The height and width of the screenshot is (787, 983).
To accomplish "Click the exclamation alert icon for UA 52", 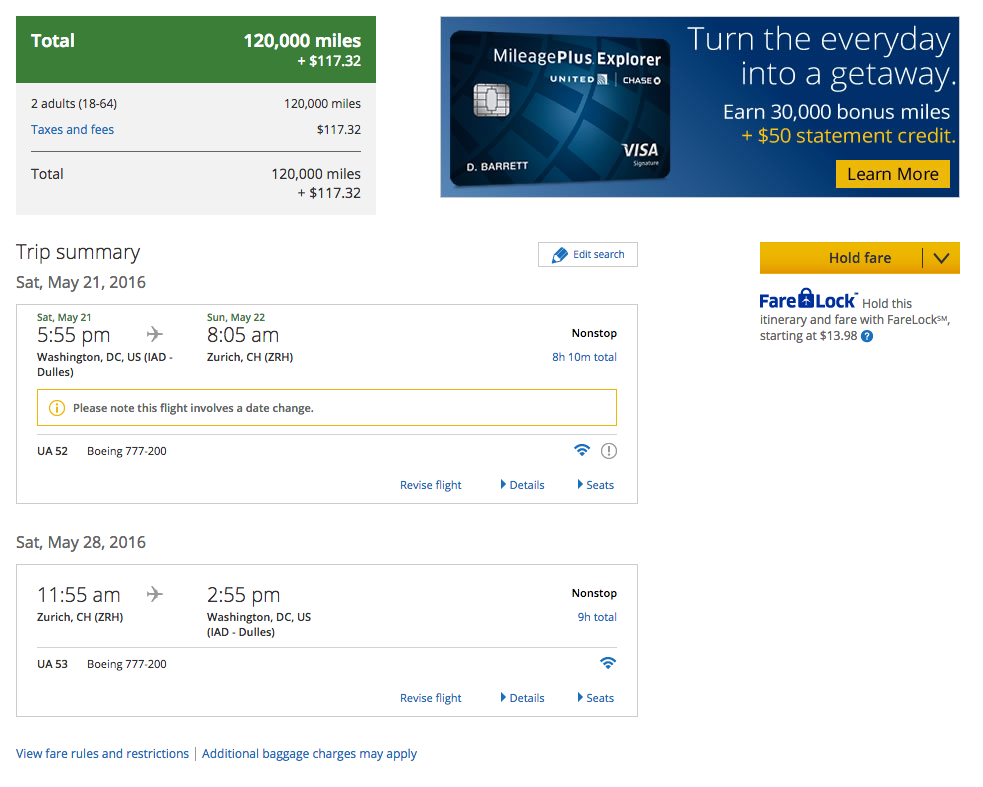I will (609, 451).
